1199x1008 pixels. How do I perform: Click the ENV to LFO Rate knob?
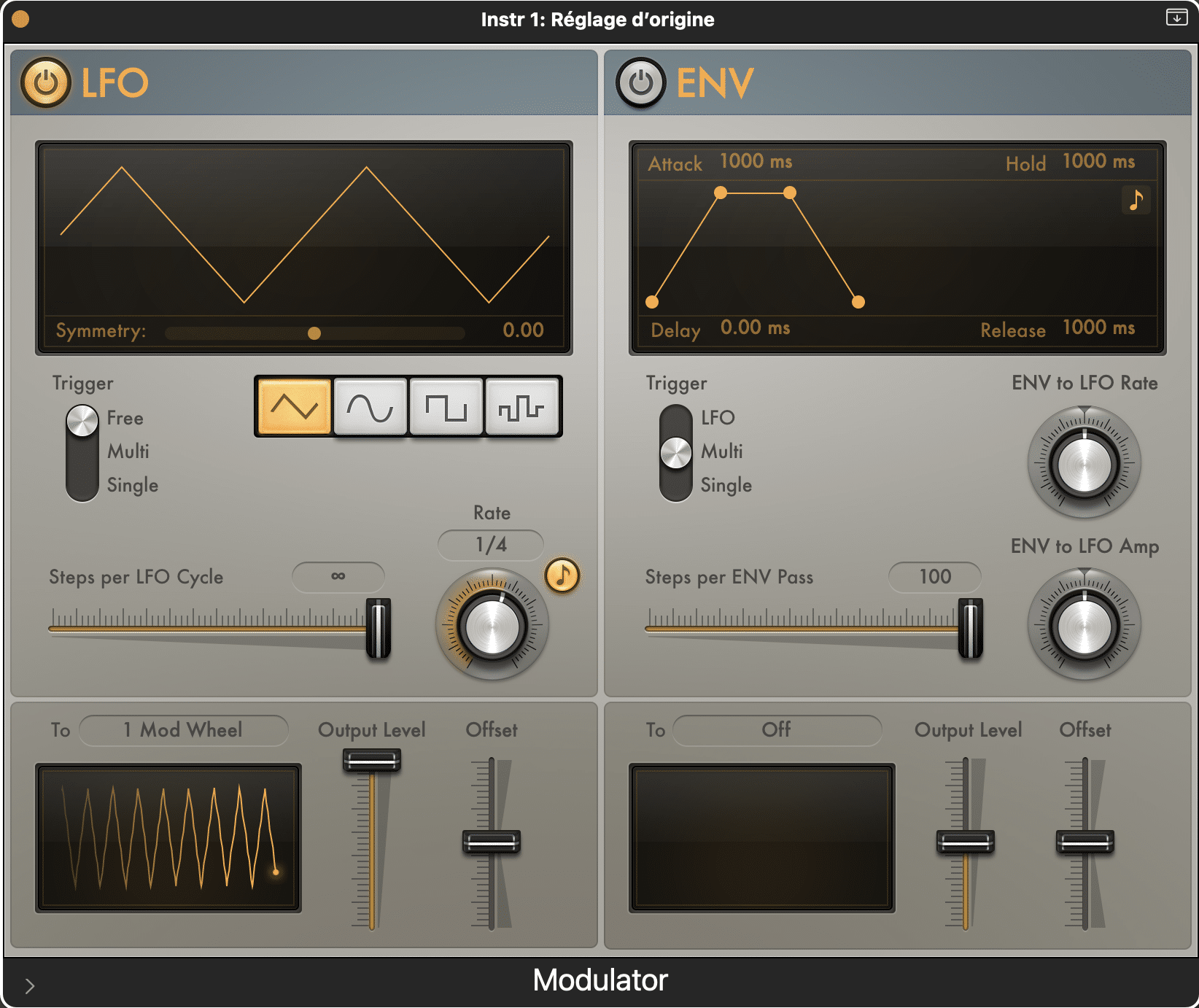point(1084,463)
